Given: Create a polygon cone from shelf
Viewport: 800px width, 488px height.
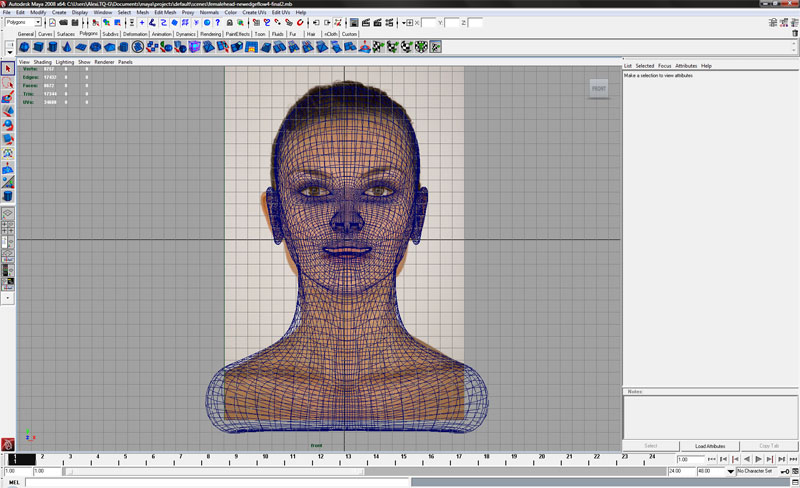Looking at the screenshot, I should tap(67, 47).
